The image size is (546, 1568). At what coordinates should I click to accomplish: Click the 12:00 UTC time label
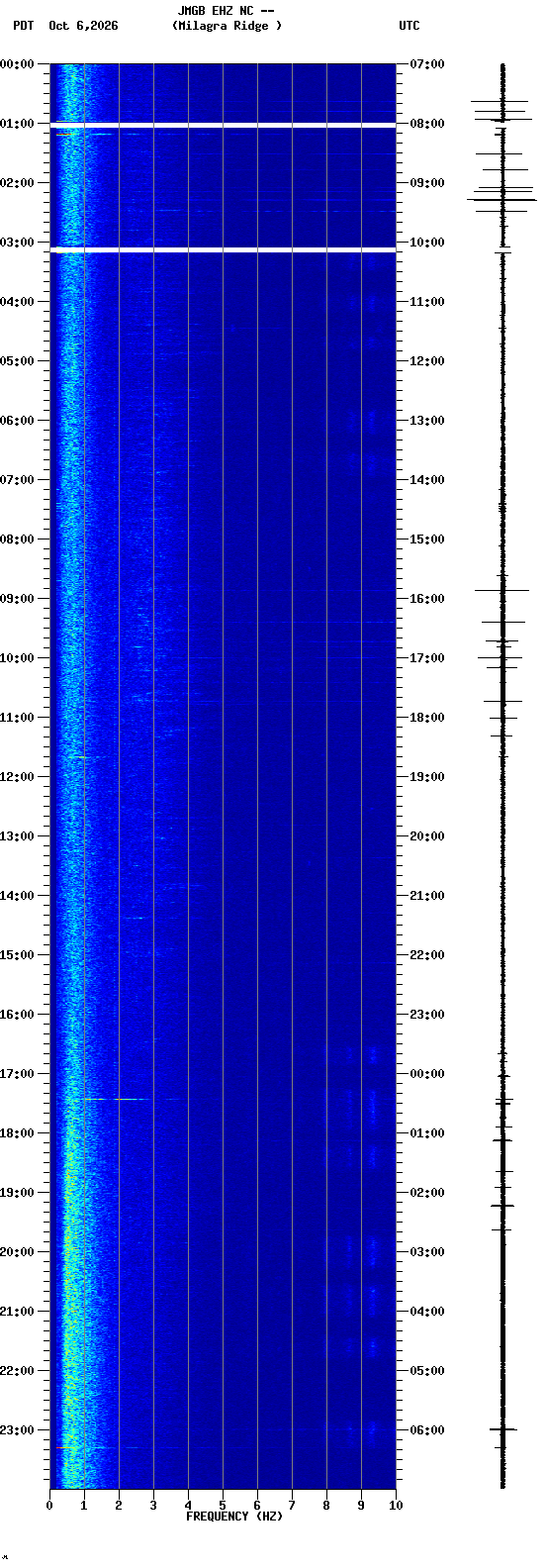coord(427,361)
